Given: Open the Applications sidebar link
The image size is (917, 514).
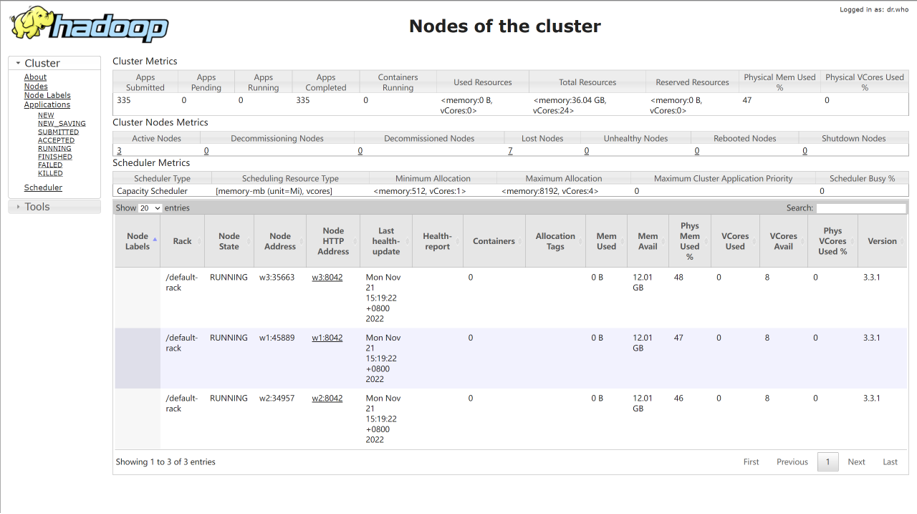Looking at the screenshot, I should coord(47,105).
